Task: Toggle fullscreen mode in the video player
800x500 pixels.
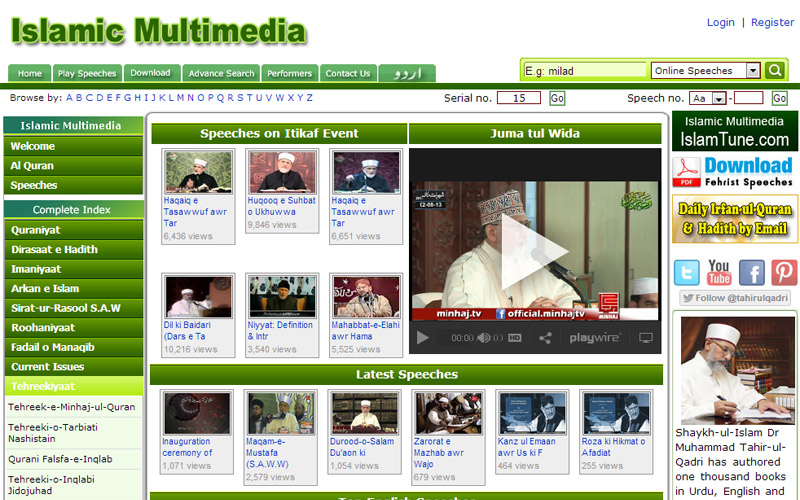Action: [646, 338]
